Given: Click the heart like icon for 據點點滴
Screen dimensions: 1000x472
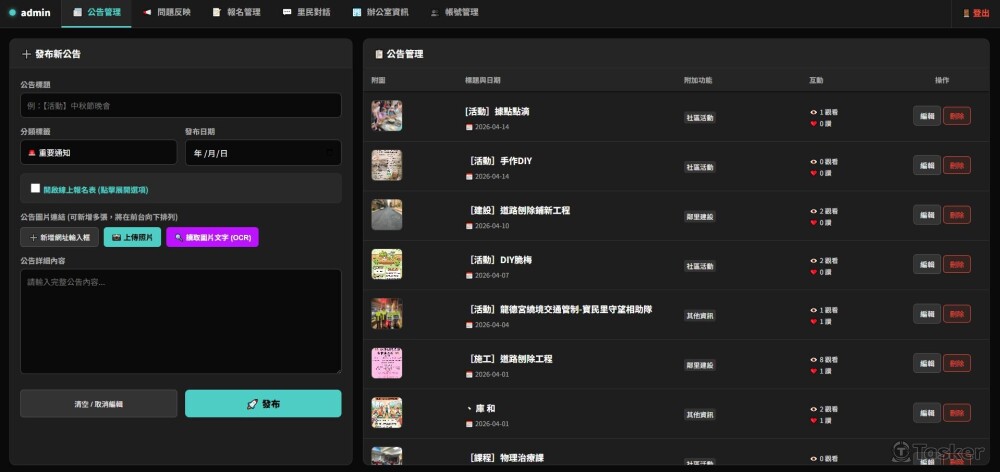Looking at the screenshot, I should (813, 124).
